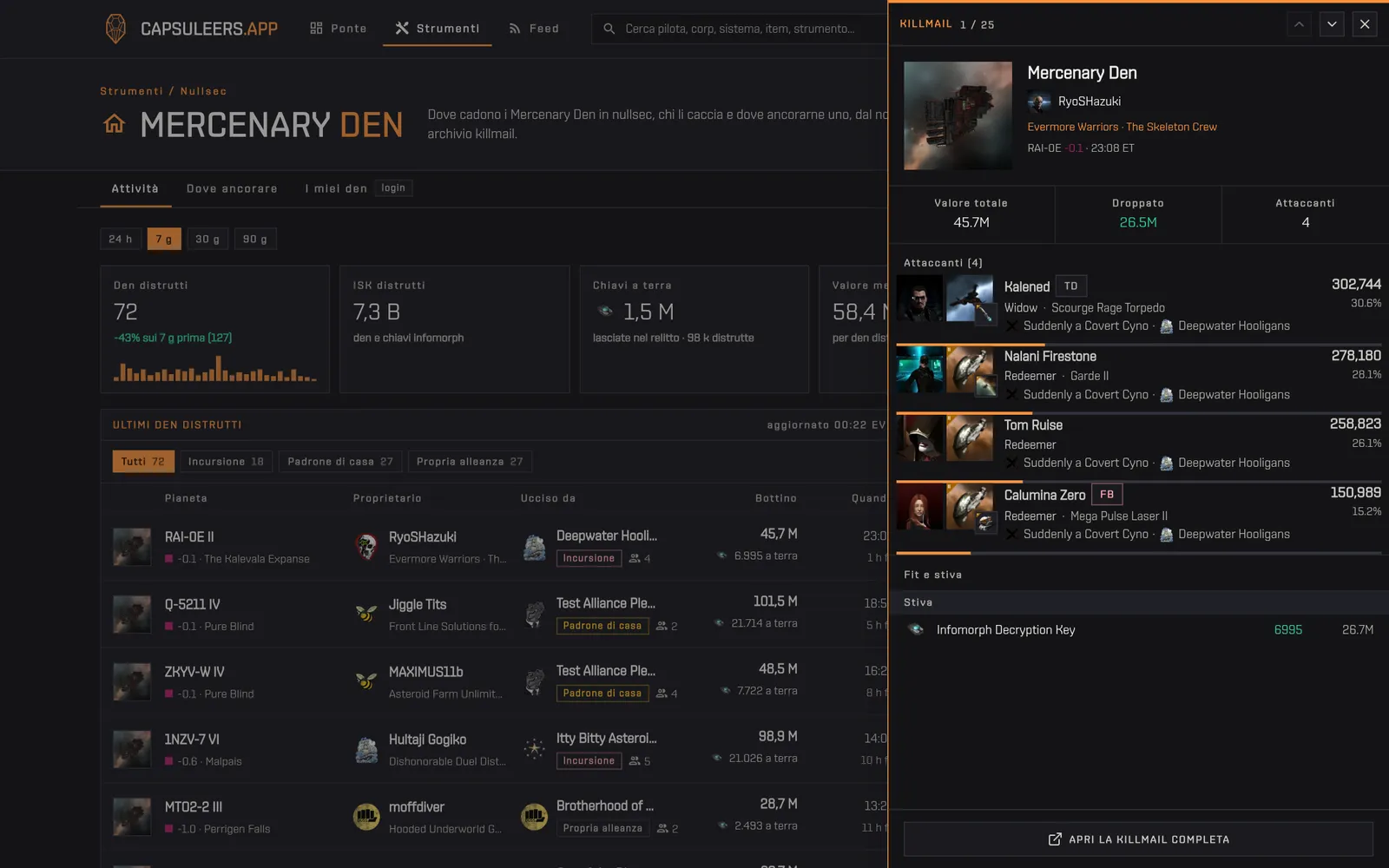This screenshot has width=1389, height=868.
Task: Select the 90 g time range
Action: coord(255,239)
